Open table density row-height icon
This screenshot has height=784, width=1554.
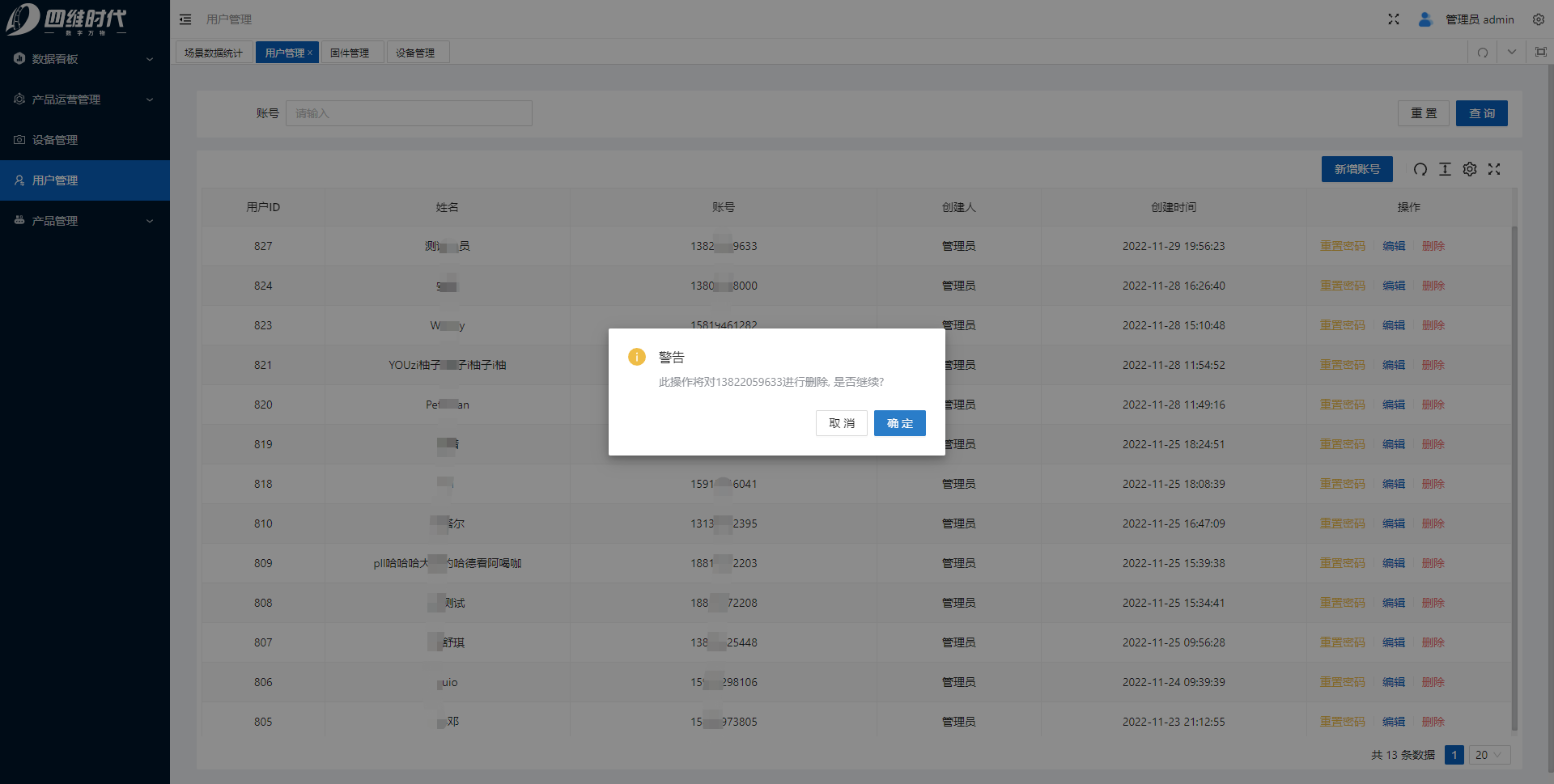tap(1445, 169)
